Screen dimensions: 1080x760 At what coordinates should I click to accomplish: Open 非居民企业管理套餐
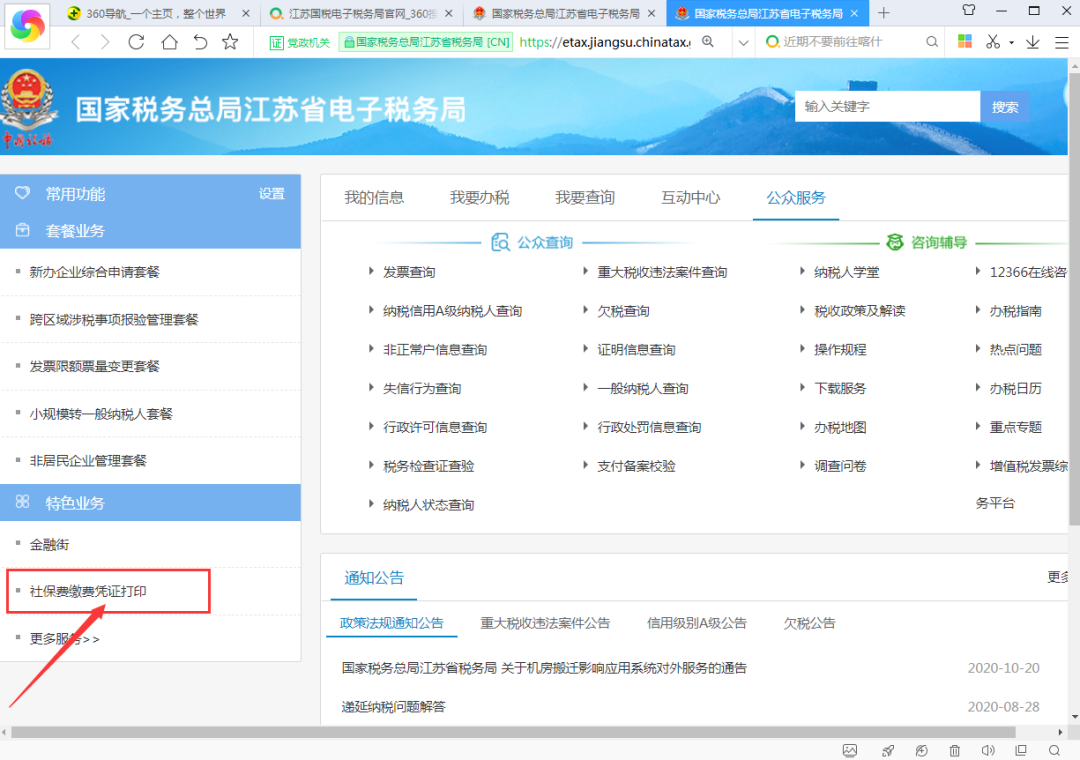(x=88, y=461)
